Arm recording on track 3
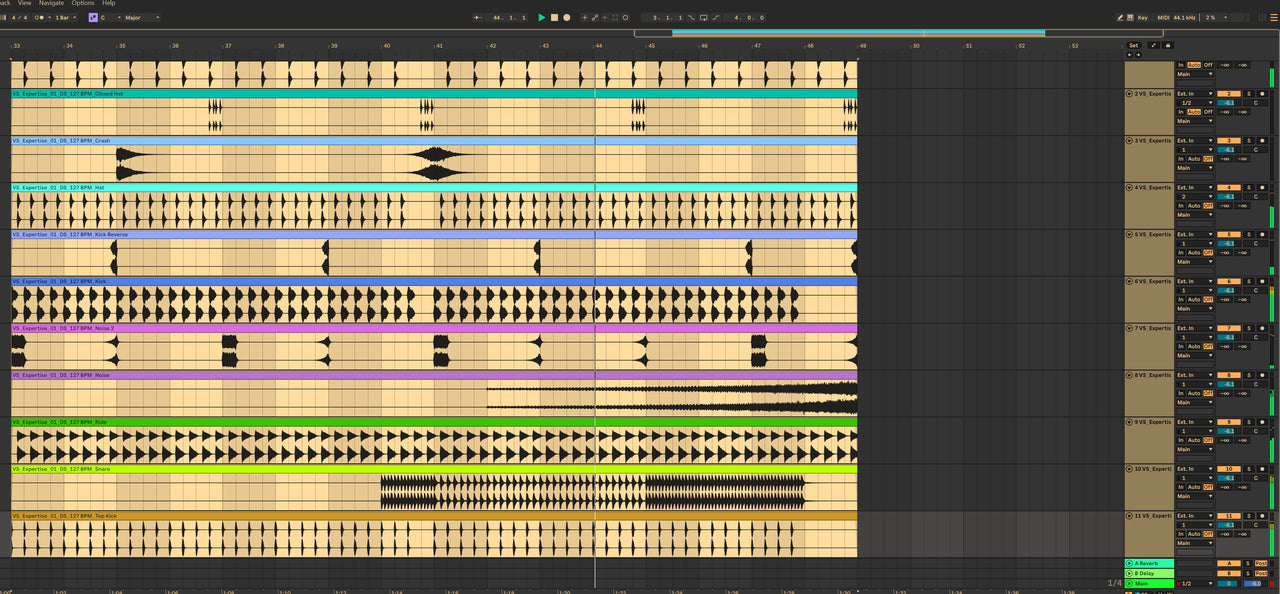Viewport: 1280px width, 594px height. pyautogui.click(x=1262, y=141)
